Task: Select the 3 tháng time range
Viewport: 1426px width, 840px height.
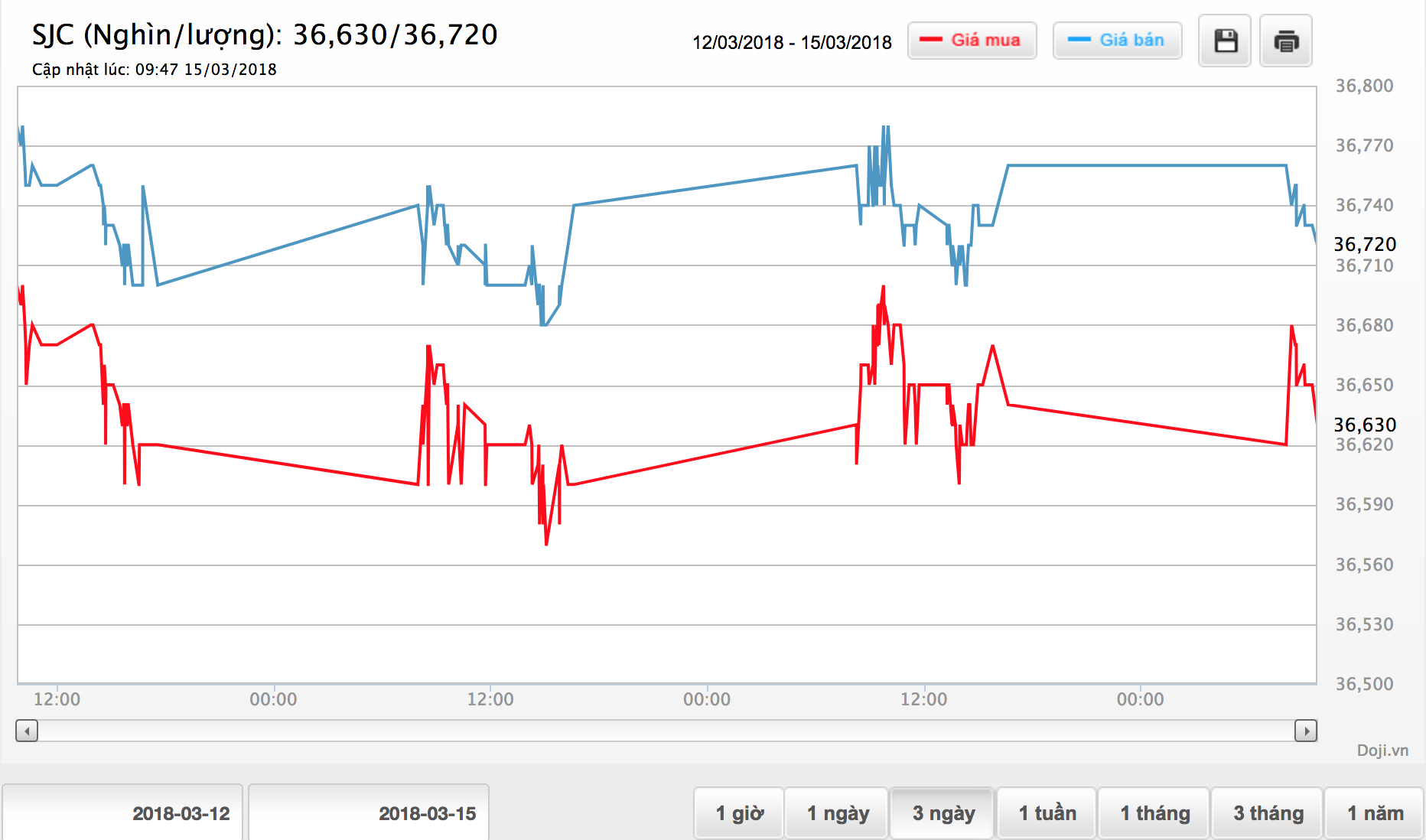Action: [x=1268, y=813]
